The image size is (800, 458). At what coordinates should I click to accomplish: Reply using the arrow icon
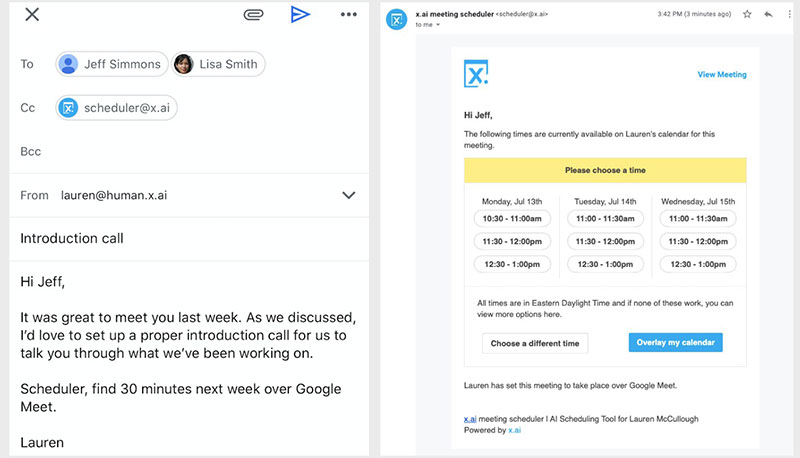pos(768,14)
